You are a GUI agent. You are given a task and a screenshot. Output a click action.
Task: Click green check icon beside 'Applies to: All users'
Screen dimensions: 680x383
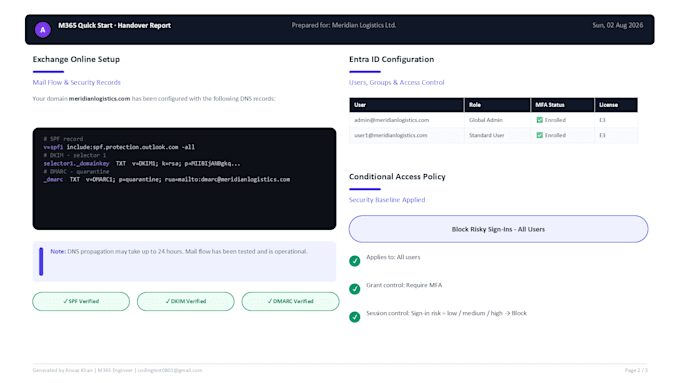[x=354, y=261]
